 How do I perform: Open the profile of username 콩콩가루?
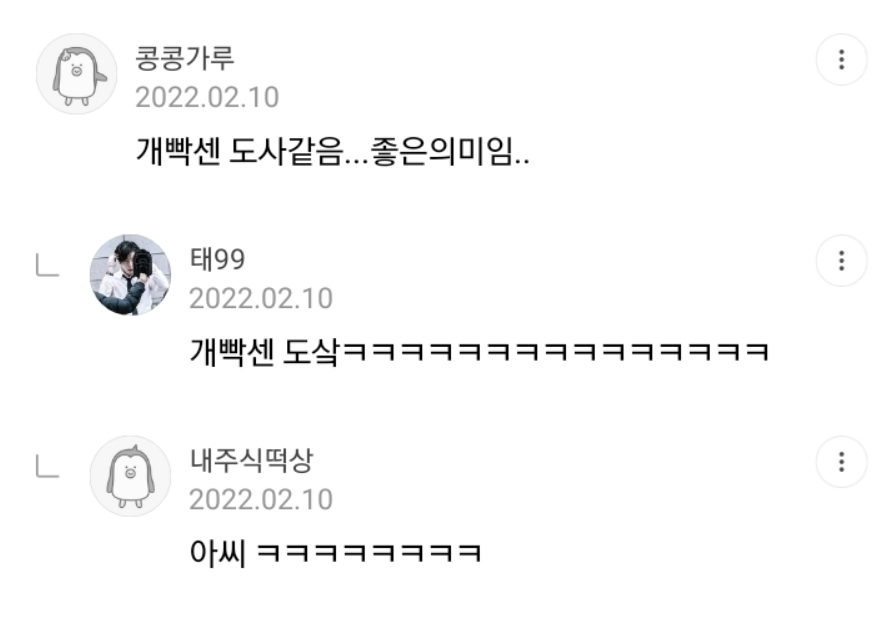(184, 58)
